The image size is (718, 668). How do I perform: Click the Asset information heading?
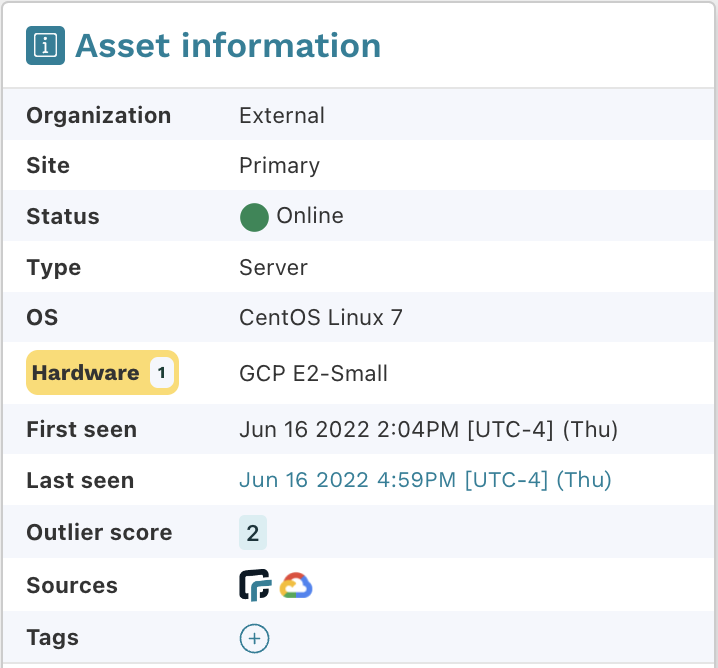(x=228, y=46)
